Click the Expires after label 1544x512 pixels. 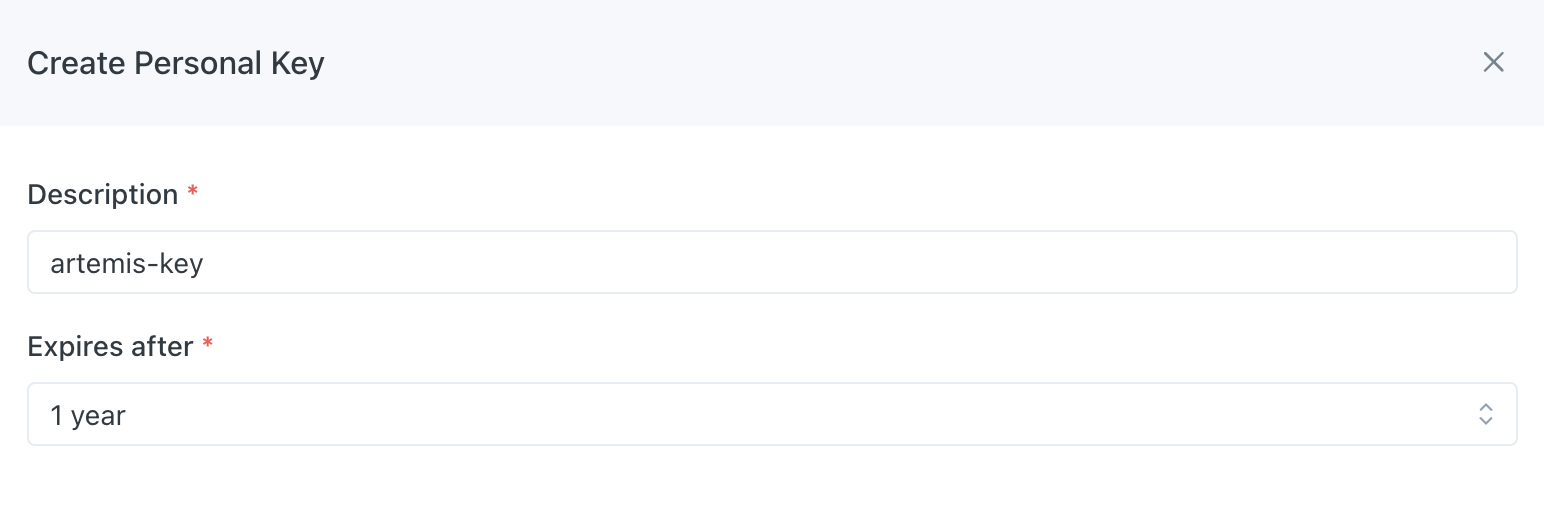click(x=110, y=346)
